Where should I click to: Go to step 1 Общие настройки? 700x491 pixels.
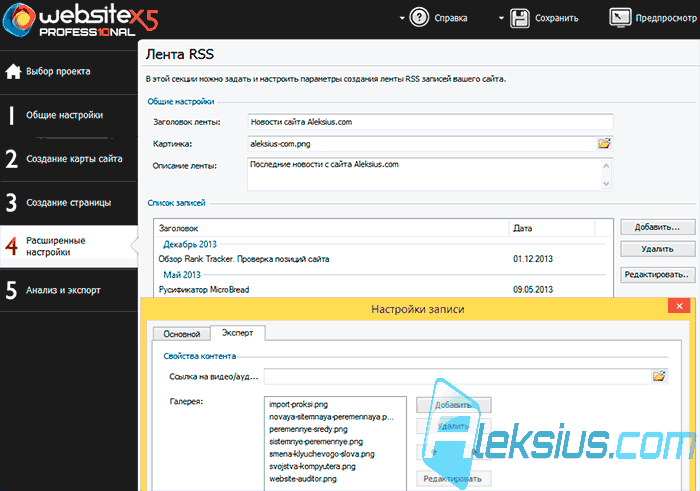[69, 115]
